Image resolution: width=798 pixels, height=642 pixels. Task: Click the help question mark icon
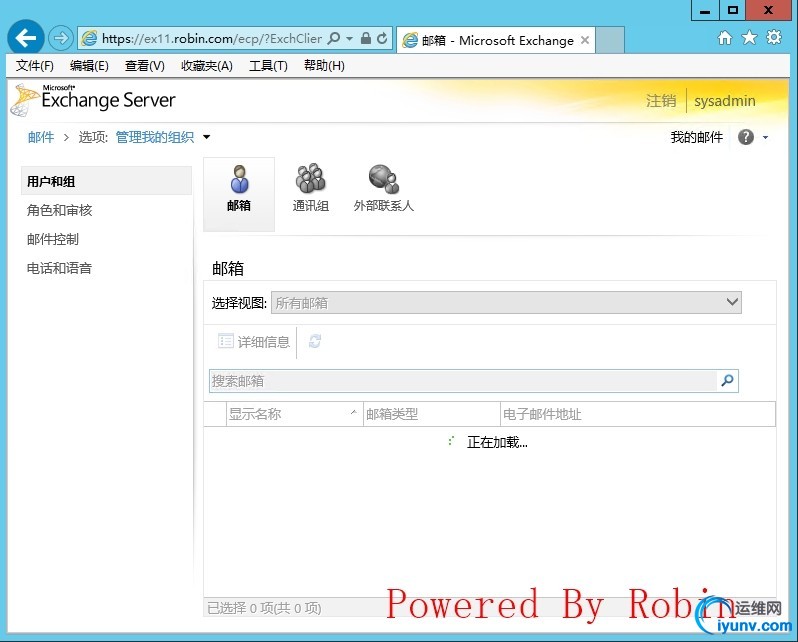click(746, 137)
